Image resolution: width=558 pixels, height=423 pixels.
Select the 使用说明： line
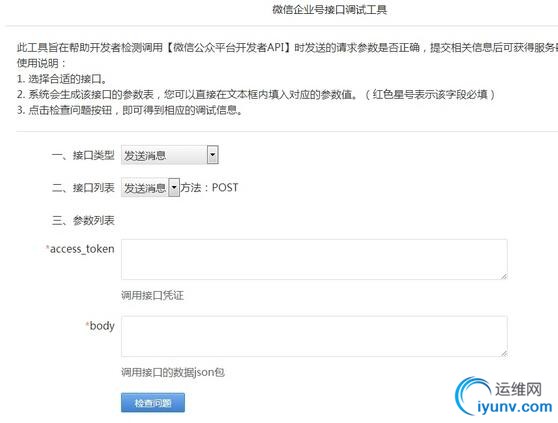42,63
